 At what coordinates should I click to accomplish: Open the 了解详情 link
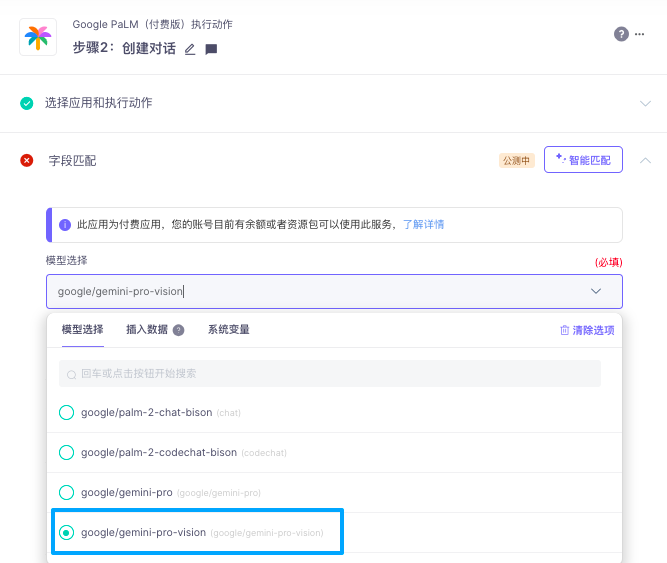coord(423,225)
